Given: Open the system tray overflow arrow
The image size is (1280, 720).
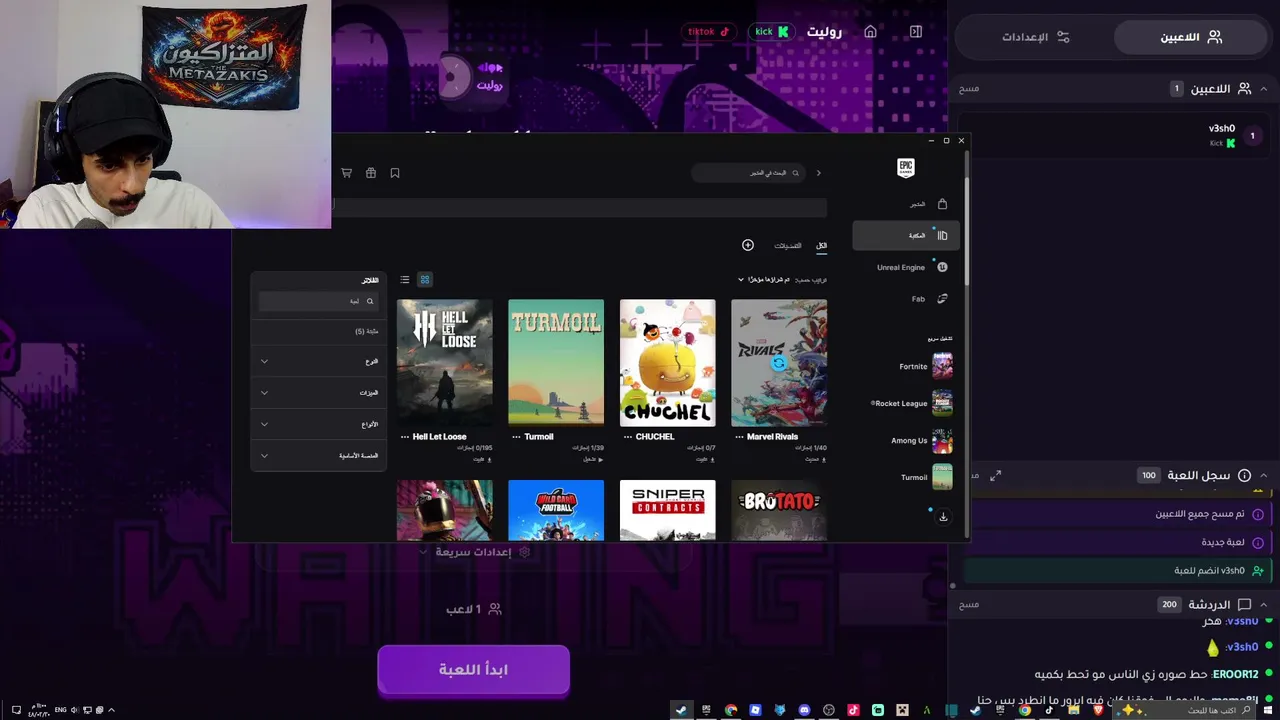Looking at the screenshot, I should 111,710.
